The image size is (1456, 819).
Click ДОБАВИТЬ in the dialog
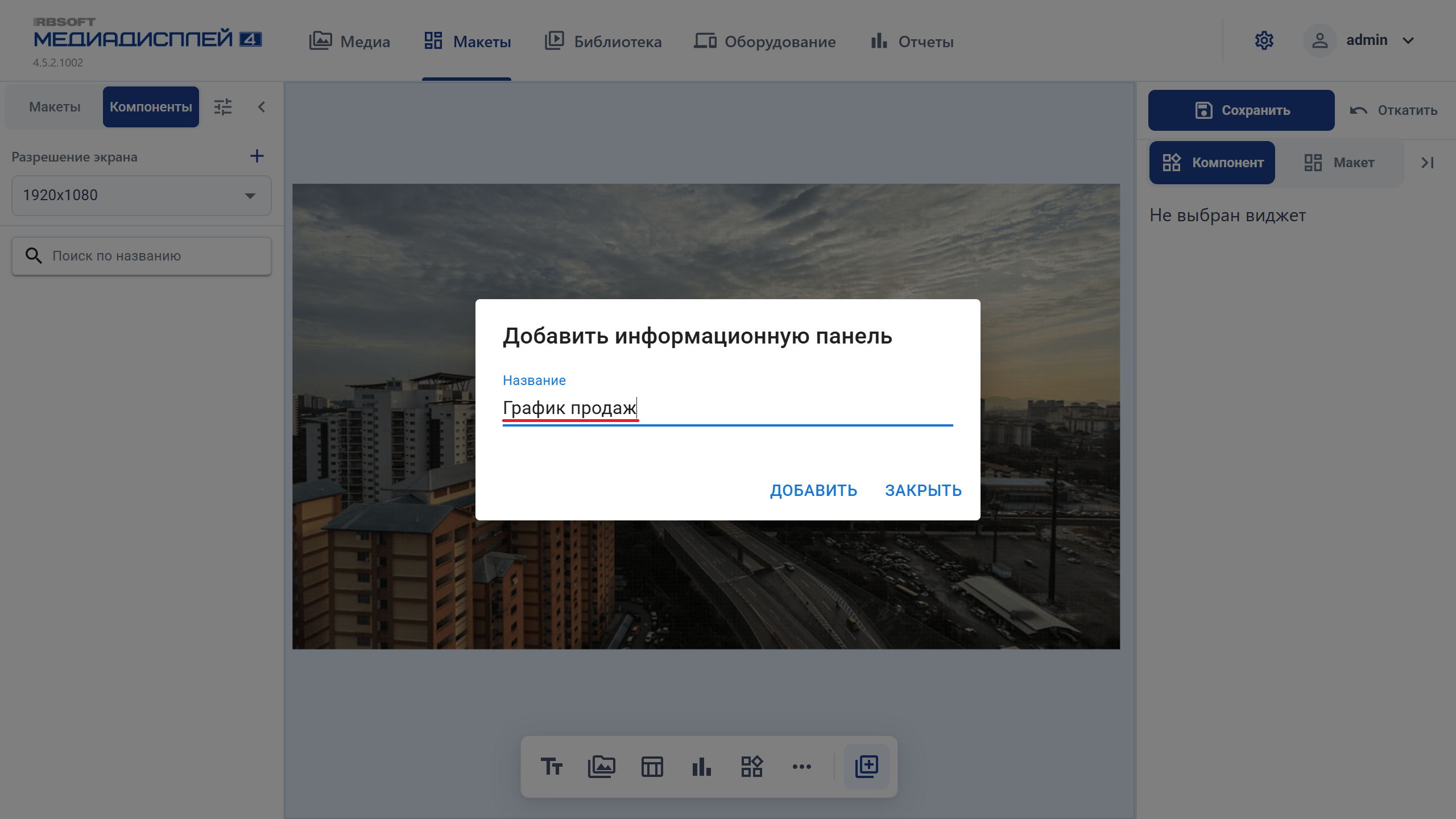(x=813, y=490)
